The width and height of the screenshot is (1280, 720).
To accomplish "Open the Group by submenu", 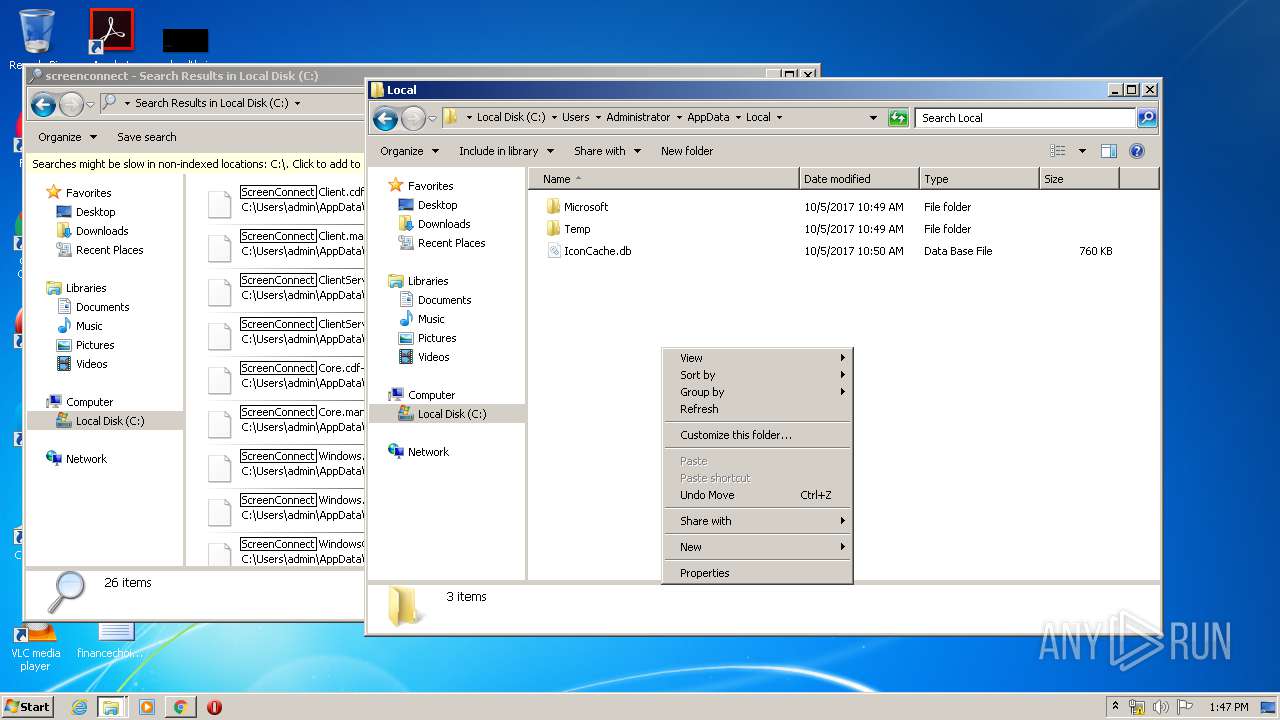I will (x=757, y=392).
